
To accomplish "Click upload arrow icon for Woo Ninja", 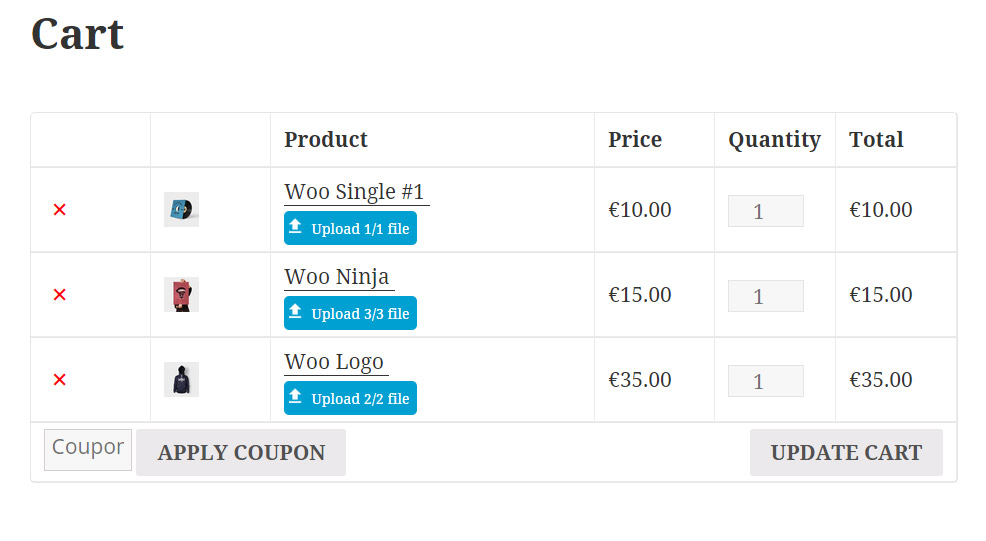I will (x=296, y=312).
